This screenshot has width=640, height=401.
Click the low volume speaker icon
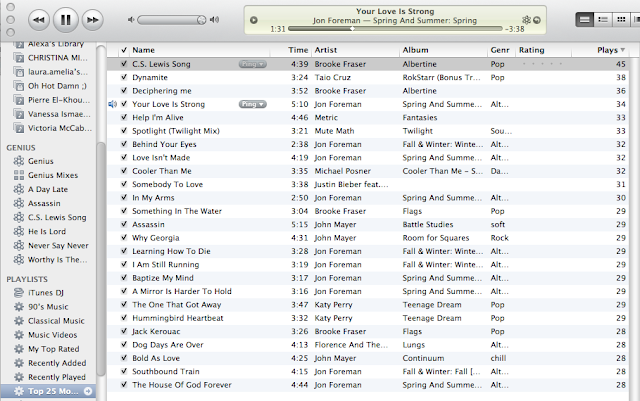coord(131,20)
